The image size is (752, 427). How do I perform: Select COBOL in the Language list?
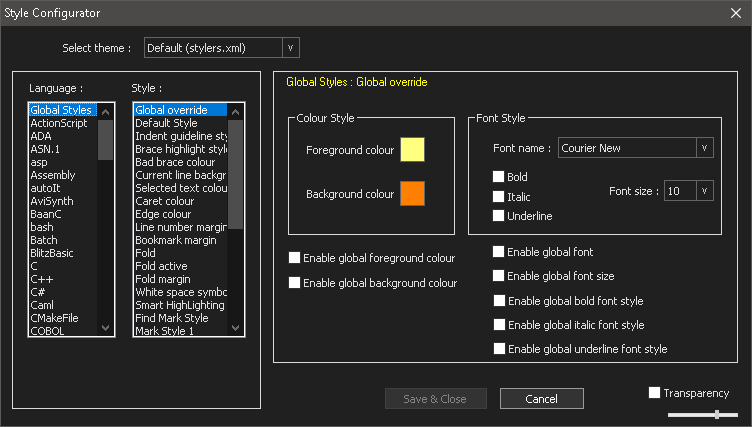[63, 331]
